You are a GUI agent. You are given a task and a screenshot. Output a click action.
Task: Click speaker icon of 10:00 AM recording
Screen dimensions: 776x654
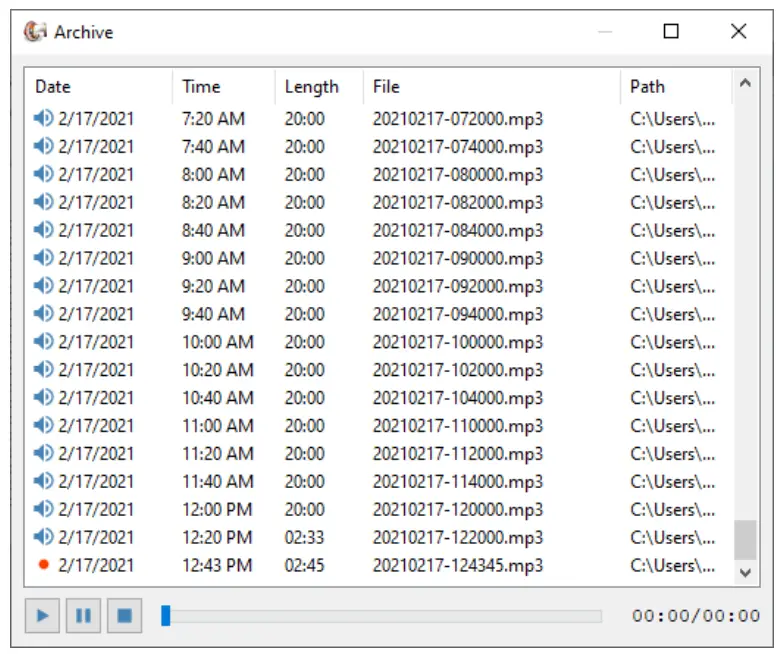[44, 341]
